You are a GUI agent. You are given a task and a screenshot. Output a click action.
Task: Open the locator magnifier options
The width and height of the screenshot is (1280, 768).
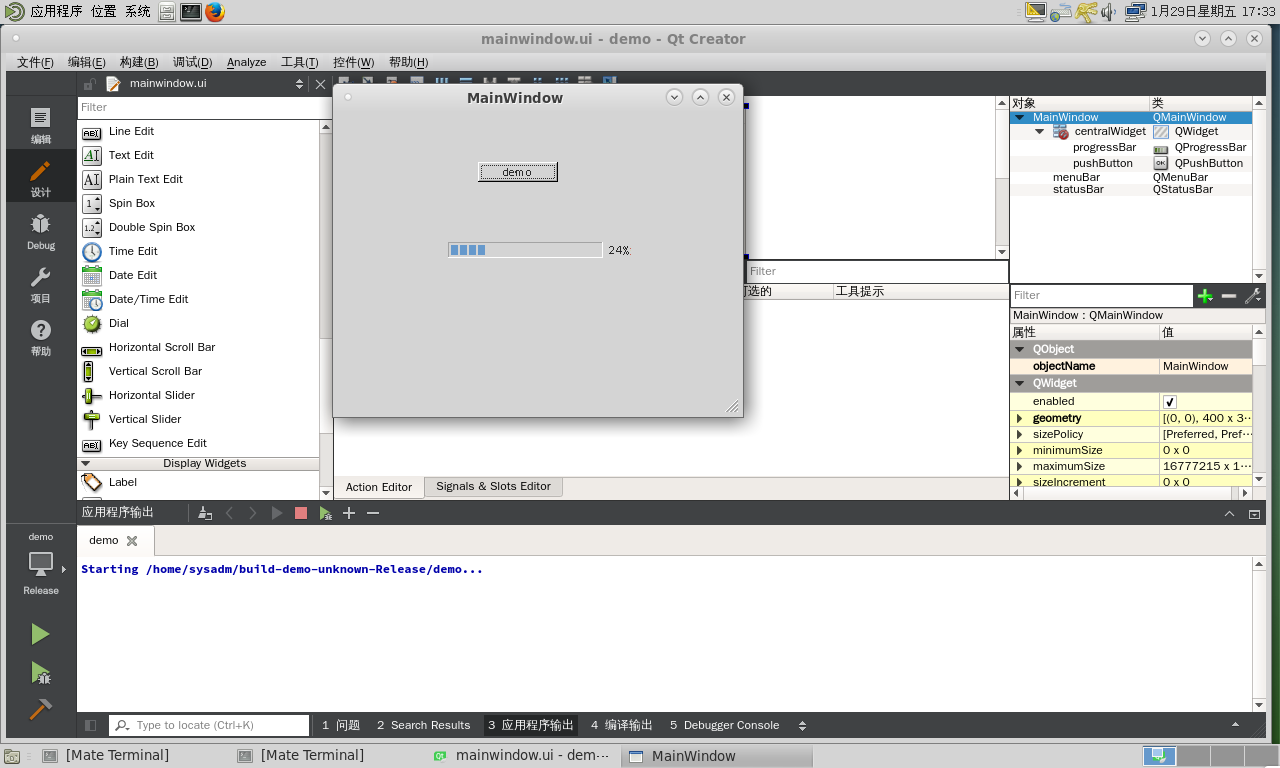point(122,725)
